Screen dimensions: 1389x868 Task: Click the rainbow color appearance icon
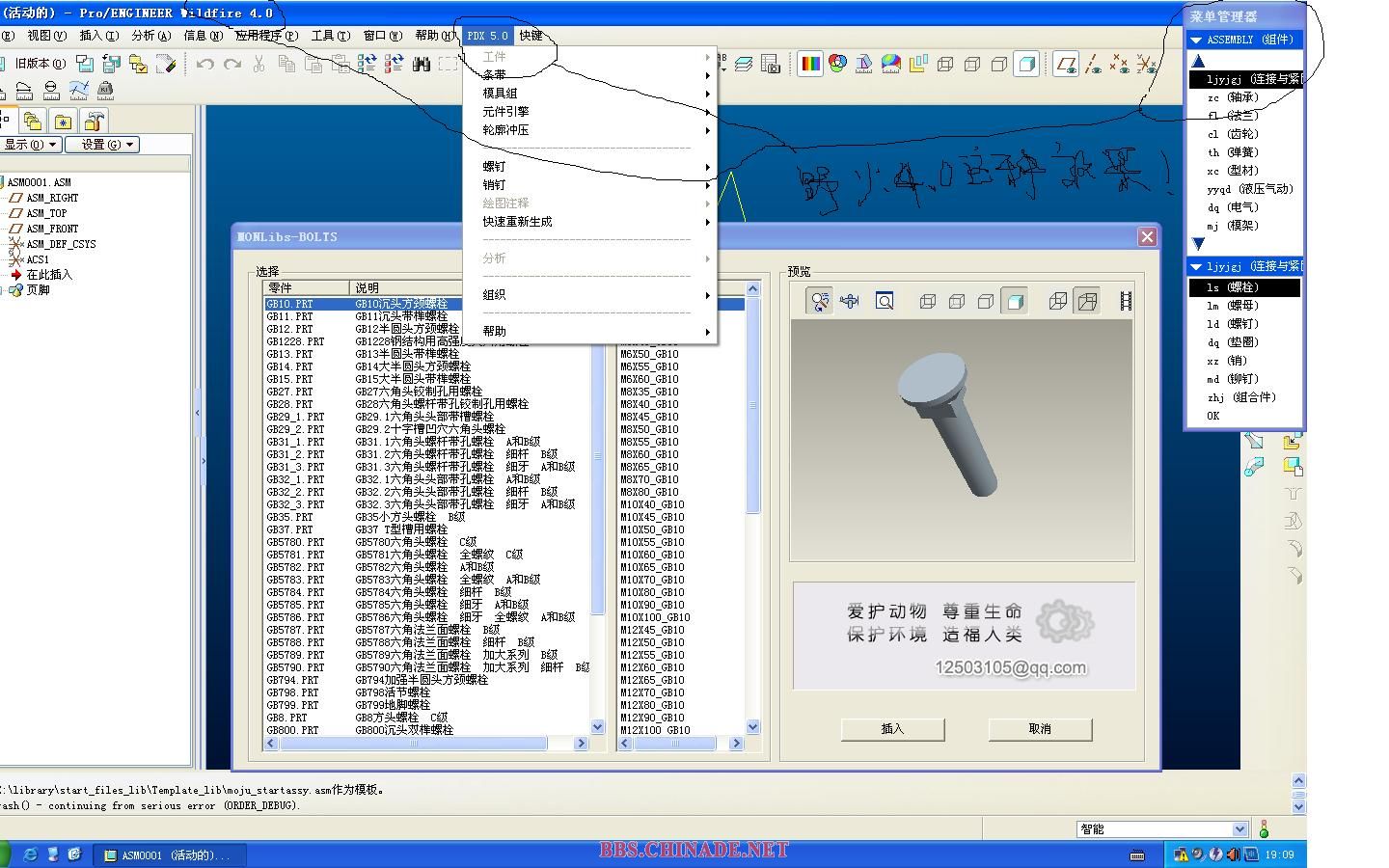810,64
